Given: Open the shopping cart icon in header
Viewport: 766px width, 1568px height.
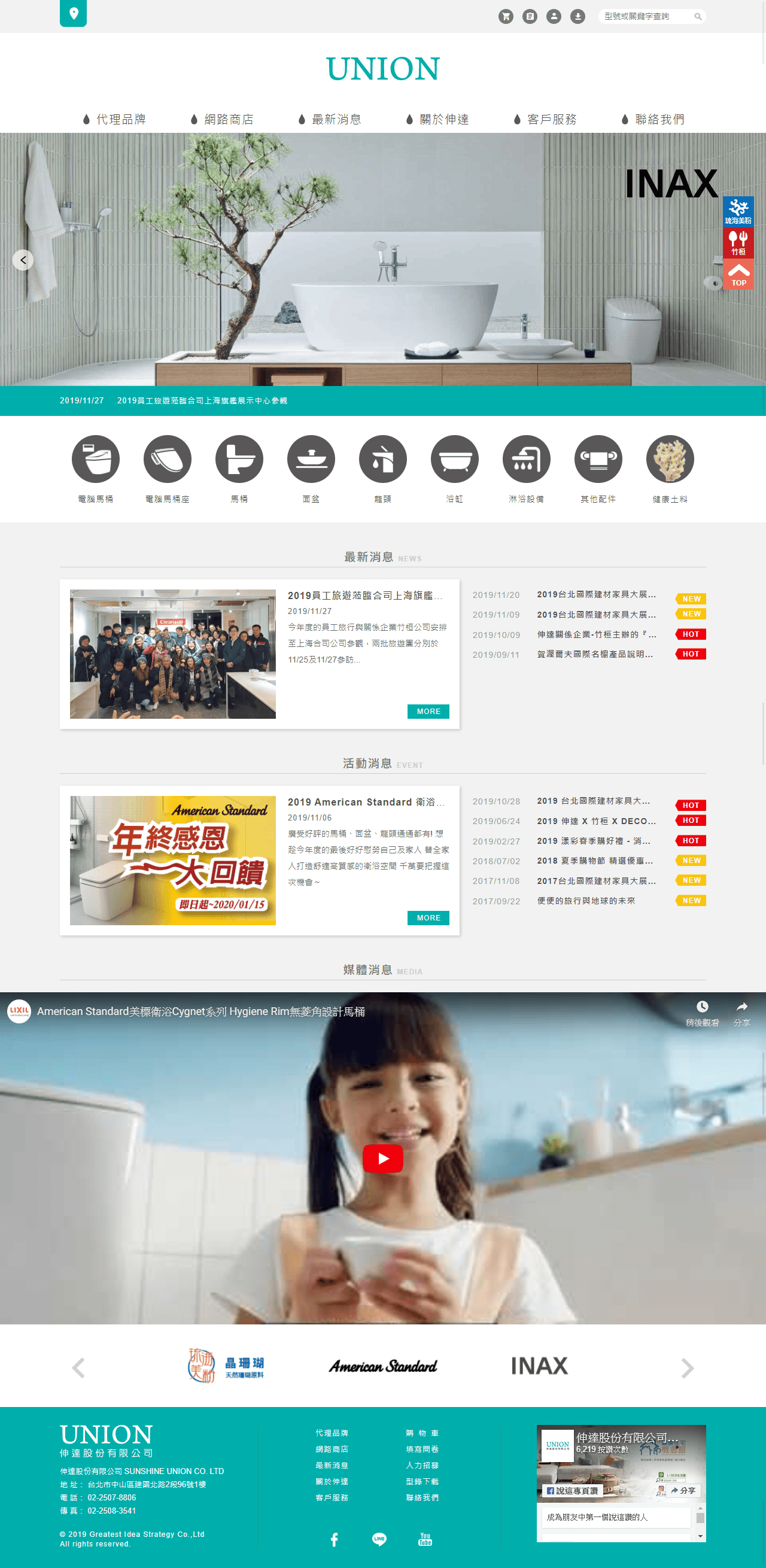Looking at the screenshot, I should [506, 16].
